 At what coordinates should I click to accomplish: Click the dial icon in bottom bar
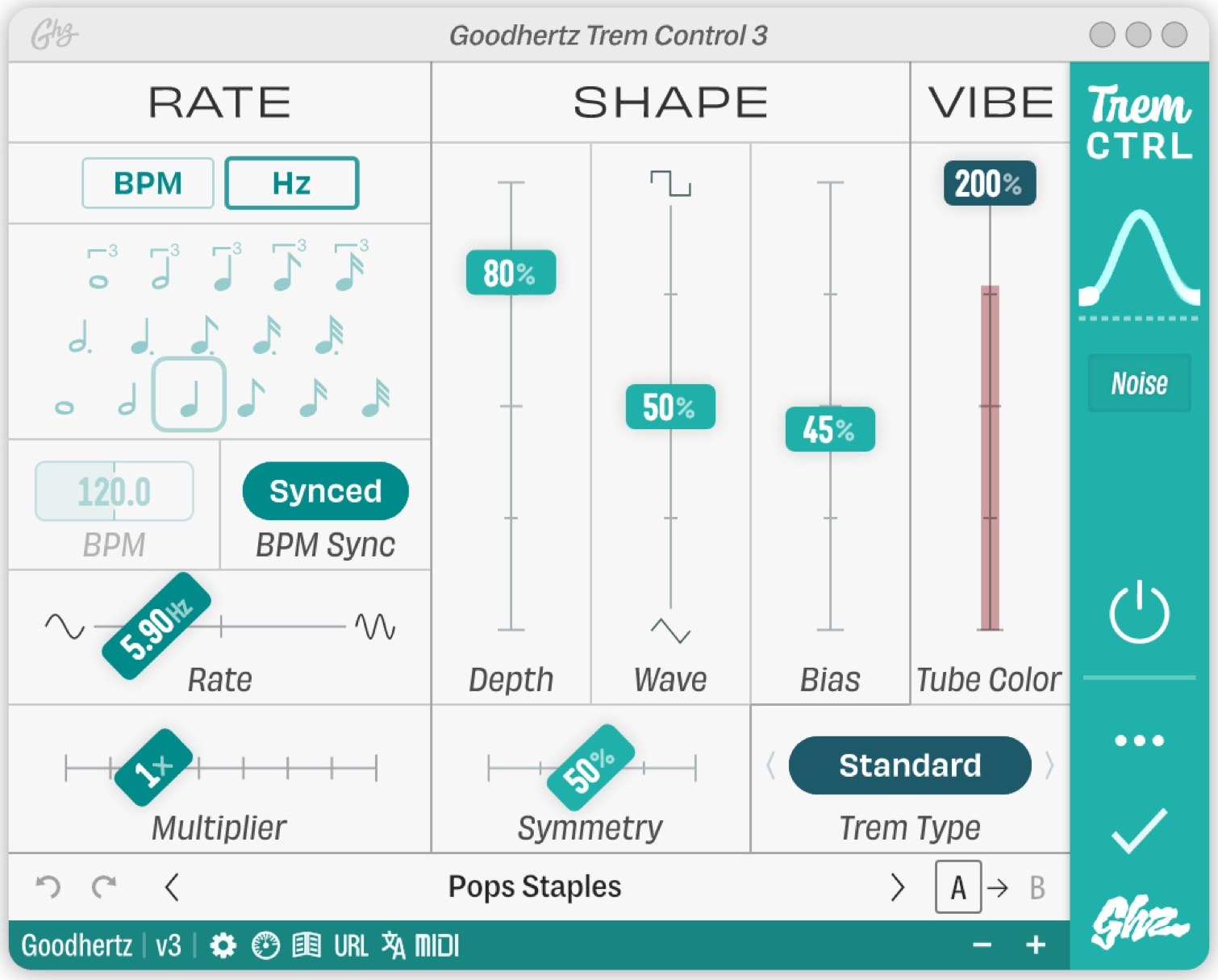[265, 945]
